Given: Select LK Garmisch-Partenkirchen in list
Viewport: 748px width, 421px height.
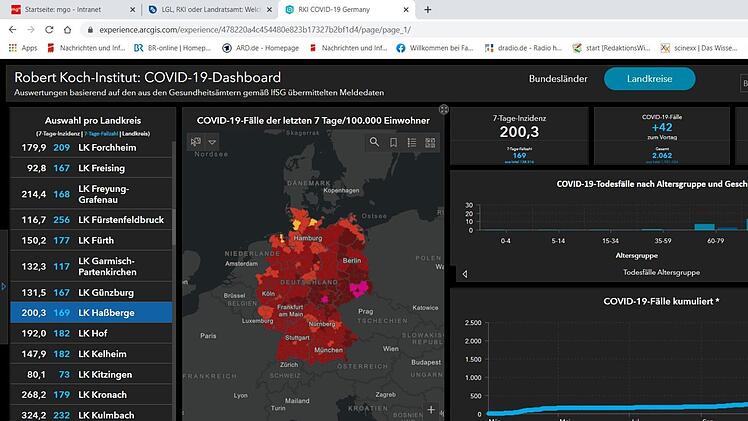Looking at the screenshot, I should click(91, 266).
